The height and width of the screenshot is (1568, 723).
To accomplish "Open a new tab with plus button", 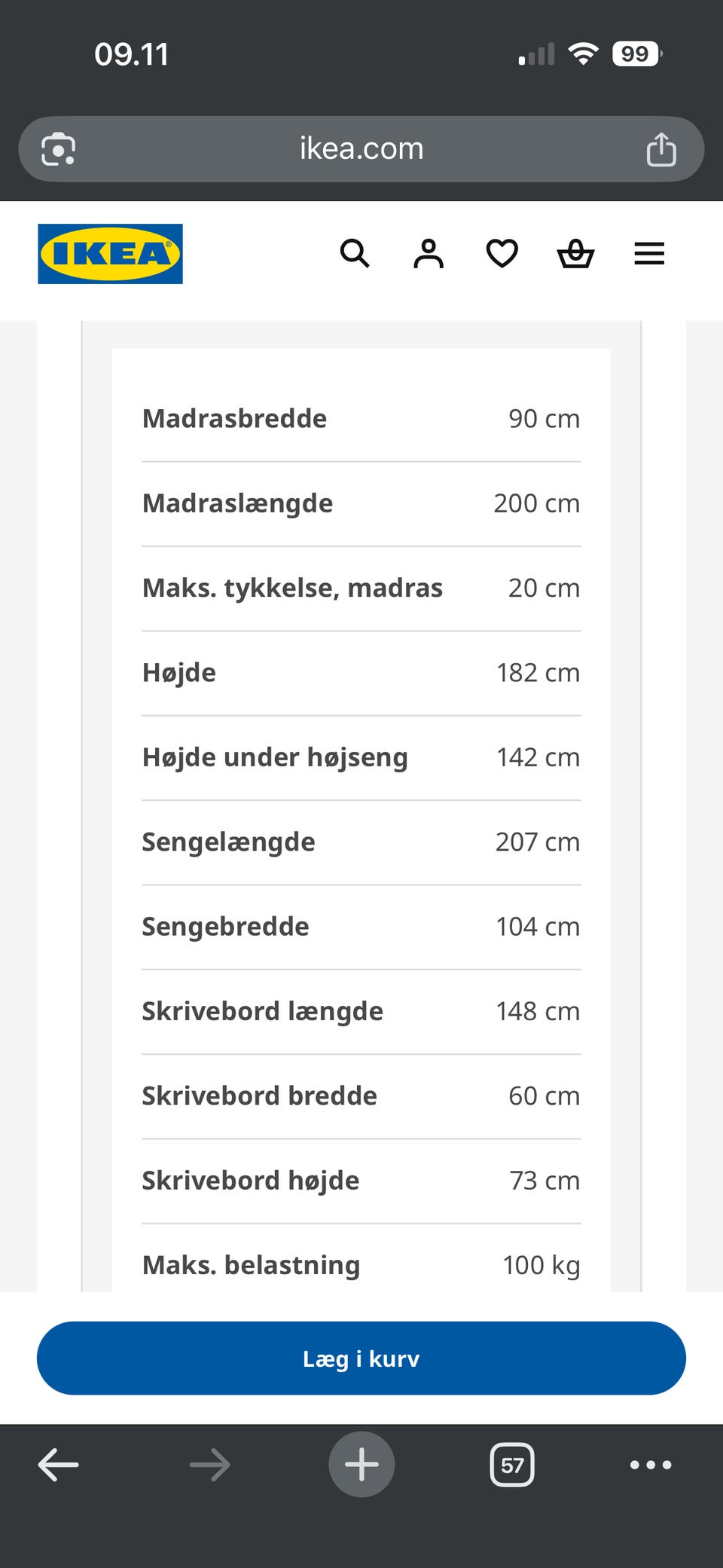I will (361, 1465).
